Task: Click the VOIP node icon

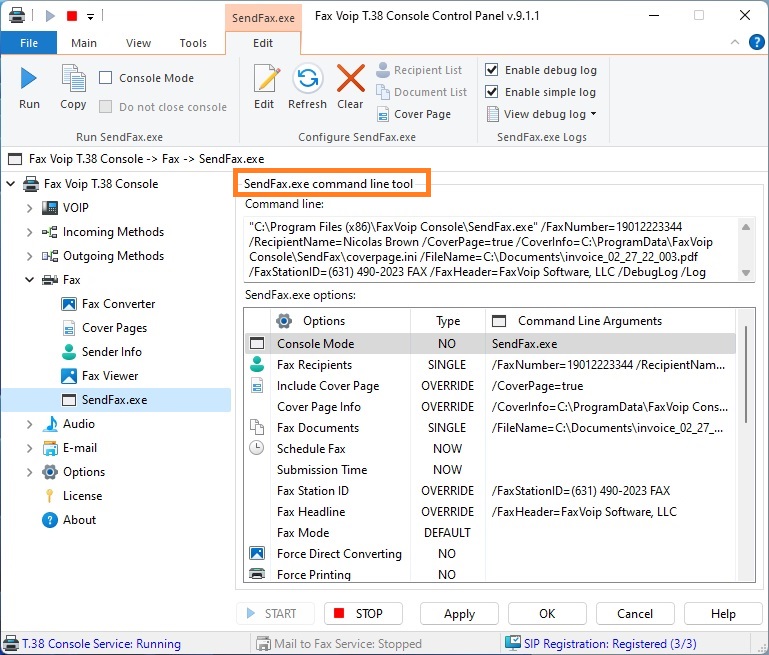Action: tap(50, 208)
